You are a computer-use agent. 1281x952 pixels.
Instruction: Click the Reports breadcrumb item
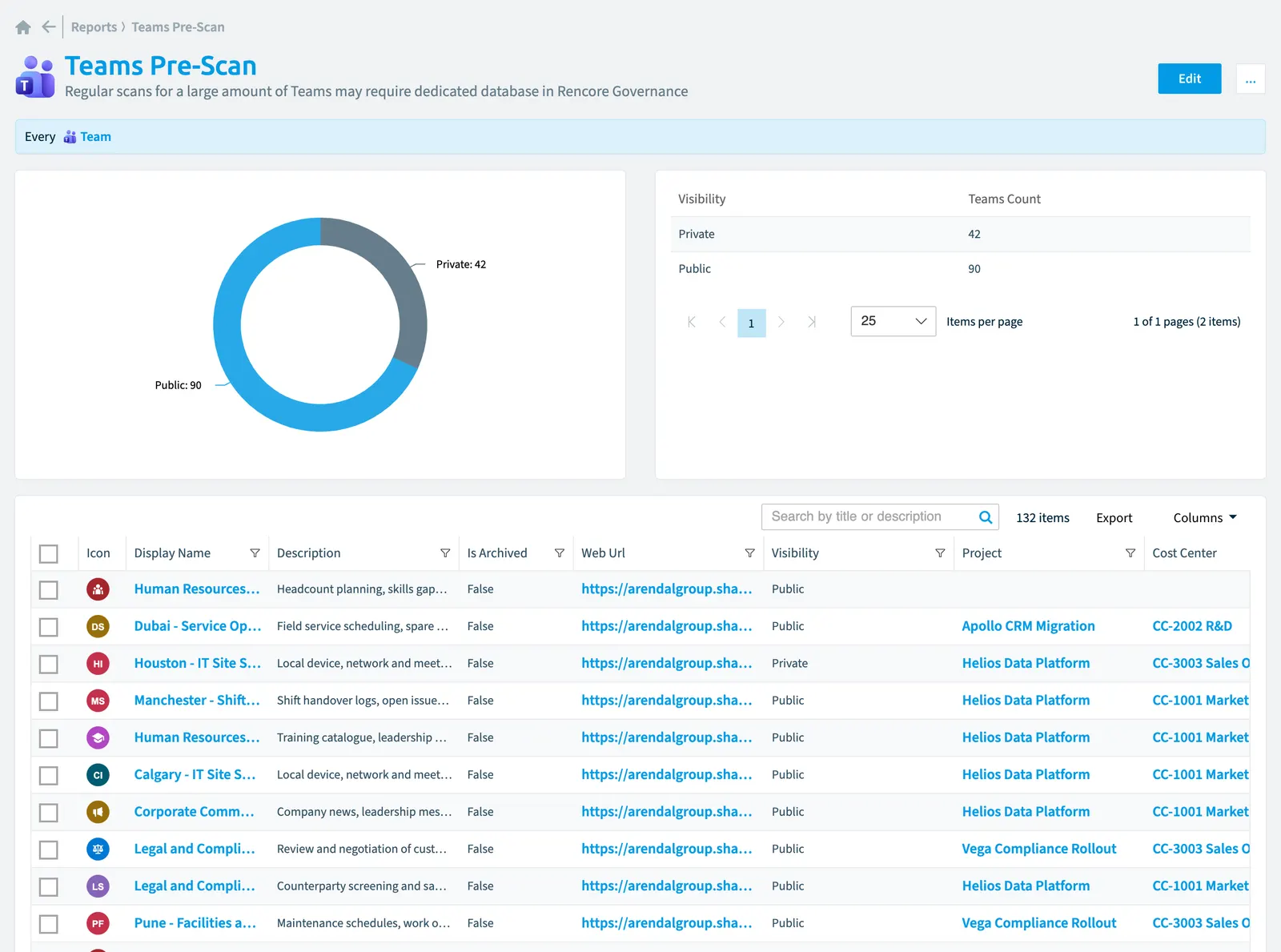coord(94,27)
